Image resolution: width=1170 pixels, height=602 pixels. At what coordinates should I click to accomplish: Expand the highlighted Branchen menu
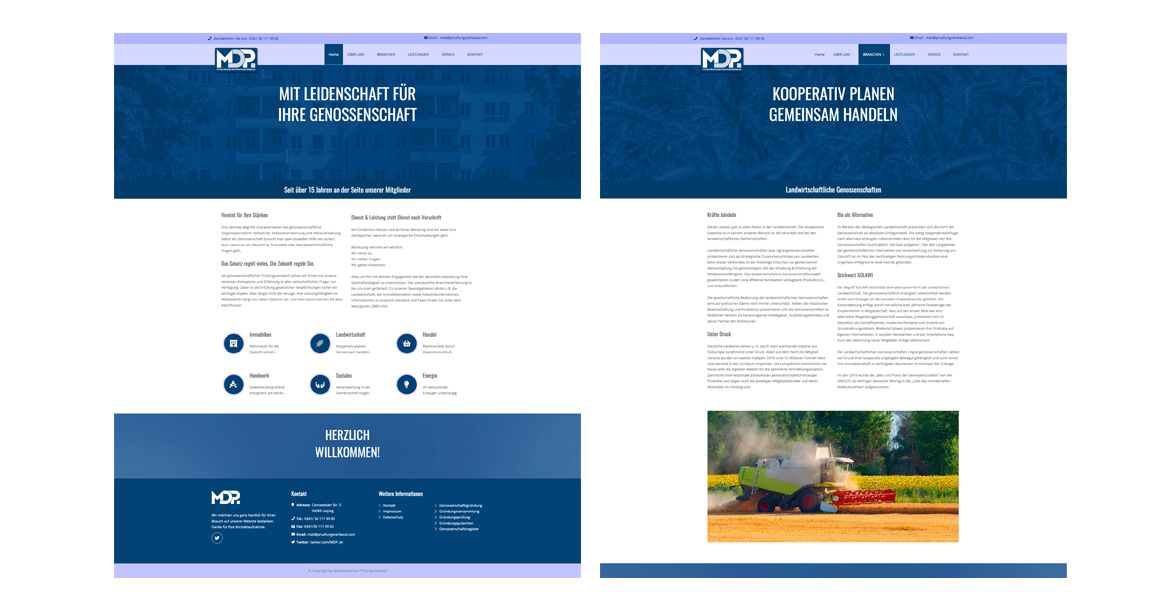point(874,54)
